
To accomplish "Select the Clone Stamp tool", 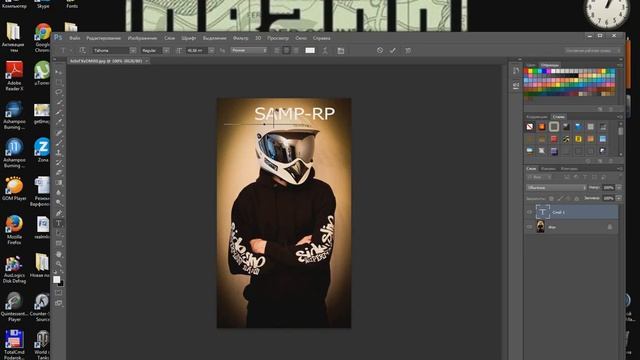I will click(x=59, y=153).
